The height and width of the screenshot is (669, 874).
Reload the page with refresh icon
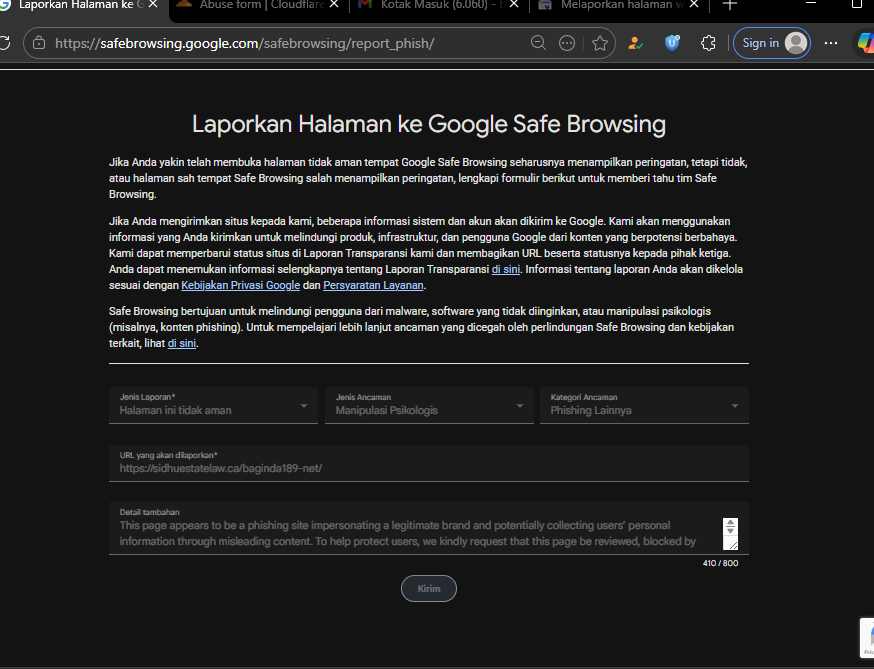pos(4,43)
